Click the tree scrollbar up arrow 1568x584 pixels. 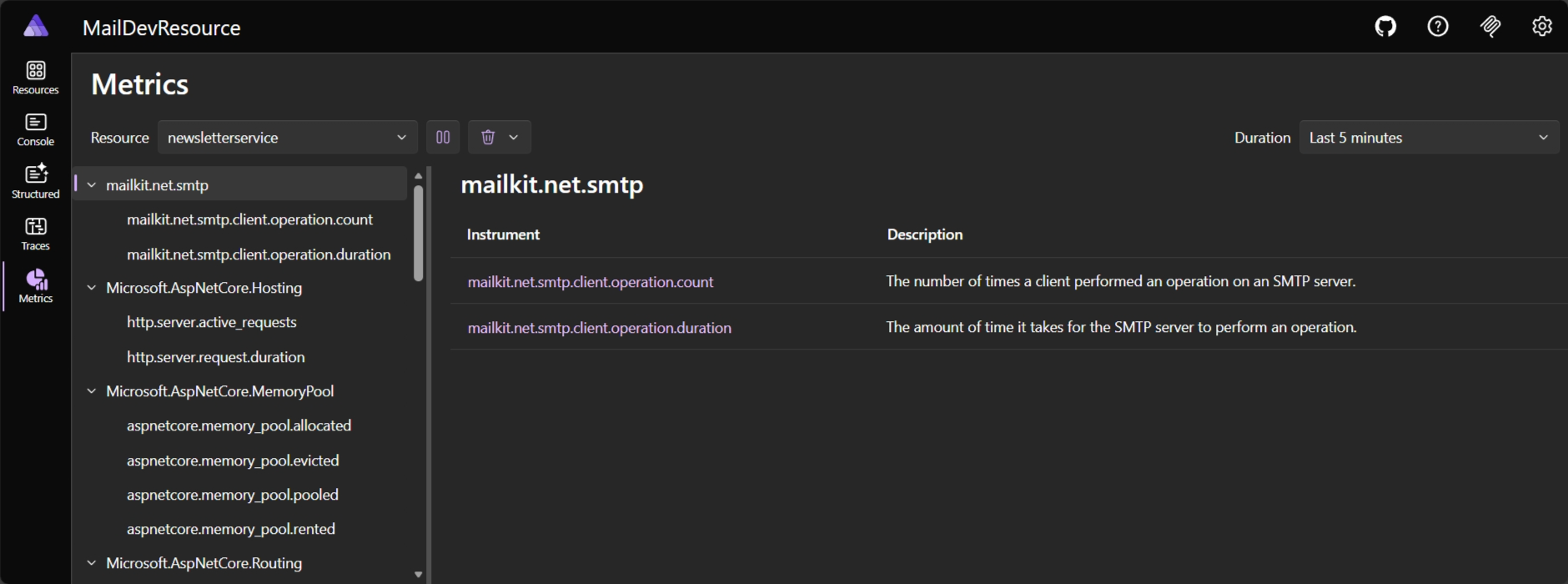pos(419,175)
